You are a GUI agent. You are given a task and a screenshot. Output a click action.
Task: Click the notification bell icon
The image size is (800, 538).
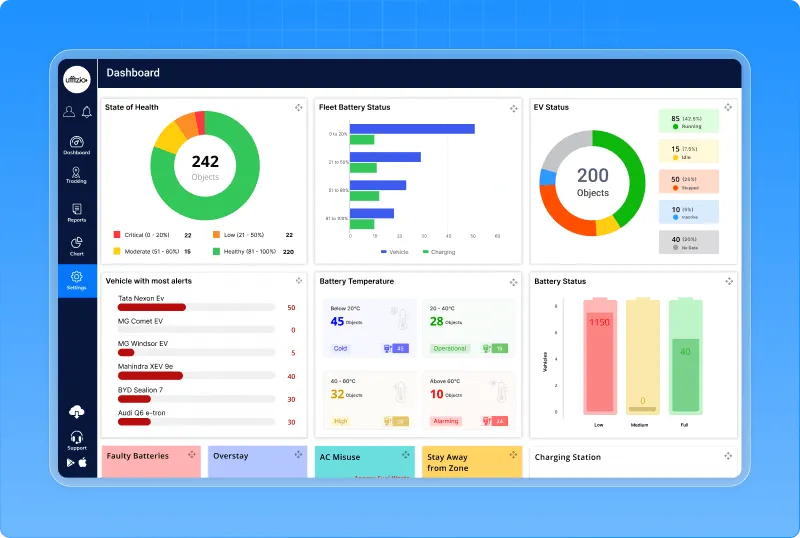87,112
